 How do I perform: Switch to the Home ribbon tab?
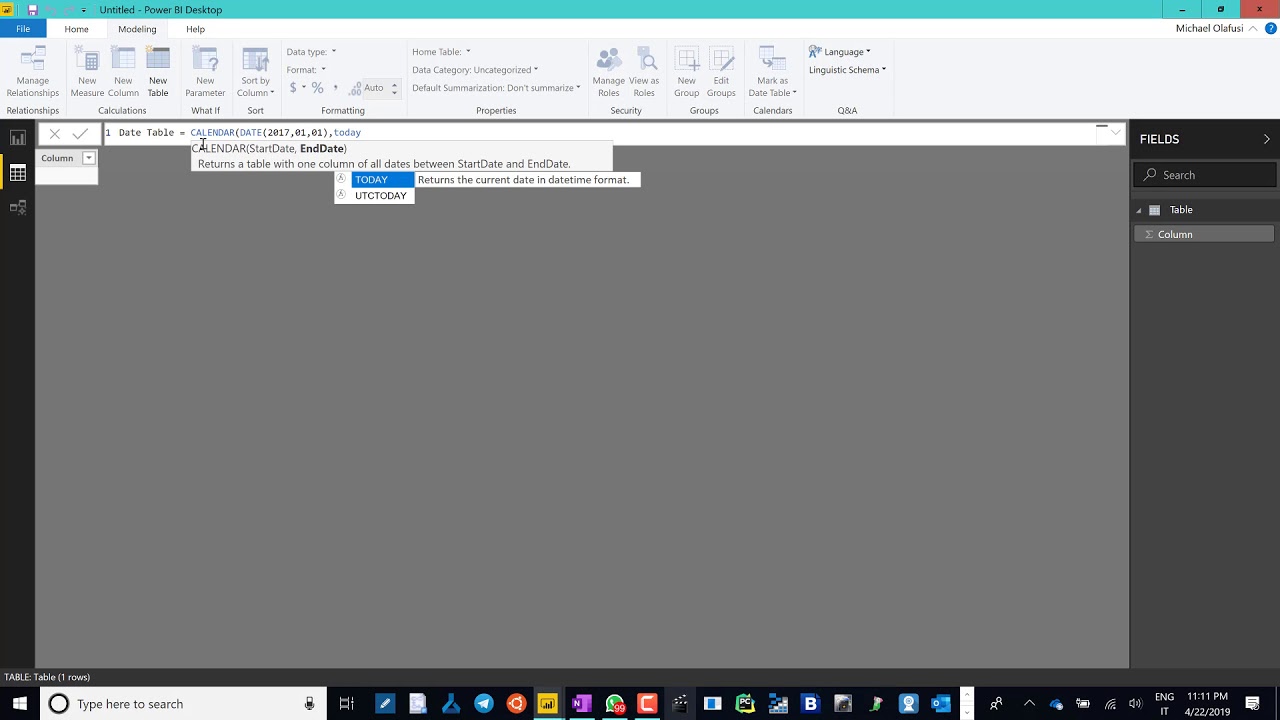point(76,29)
